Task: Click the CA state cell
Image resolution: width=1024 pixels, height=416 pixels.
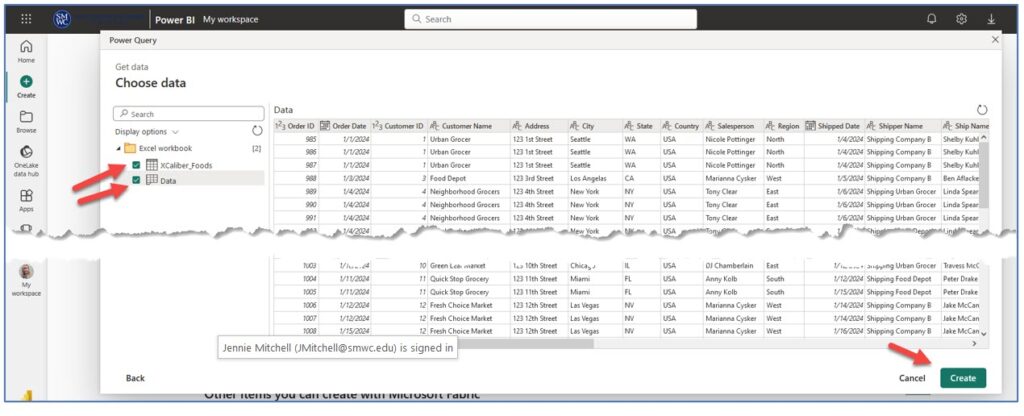Action: (x=641, y=178)
